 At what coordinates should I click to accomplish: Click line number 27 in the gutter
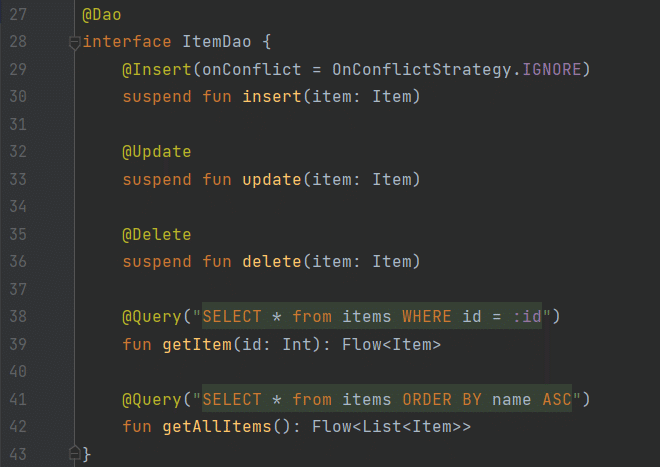pos(18,15)
